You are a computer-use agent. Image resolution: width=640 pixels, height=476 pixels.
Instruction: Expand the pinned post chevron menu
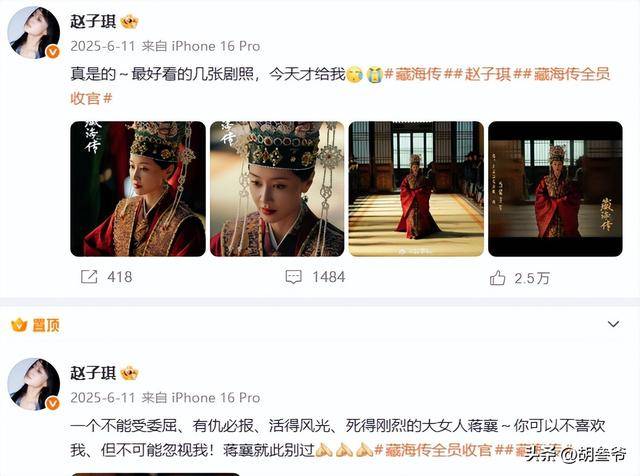613,324
